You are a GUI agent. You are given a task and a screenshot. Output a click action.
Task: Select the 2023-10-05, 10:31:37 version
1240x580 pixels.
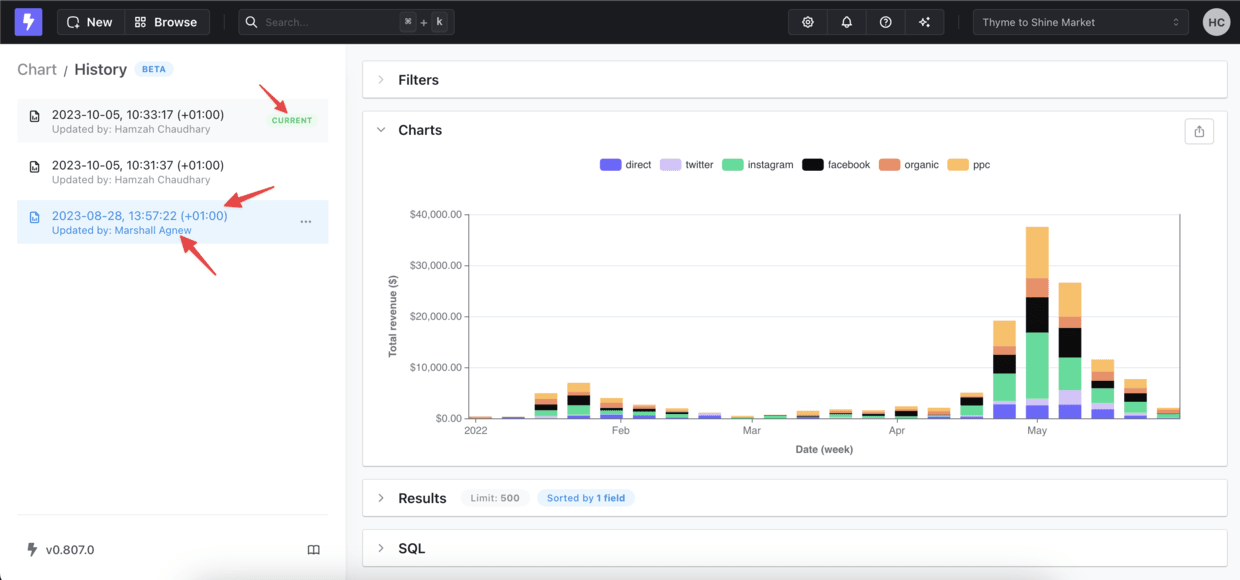(172, 172)
